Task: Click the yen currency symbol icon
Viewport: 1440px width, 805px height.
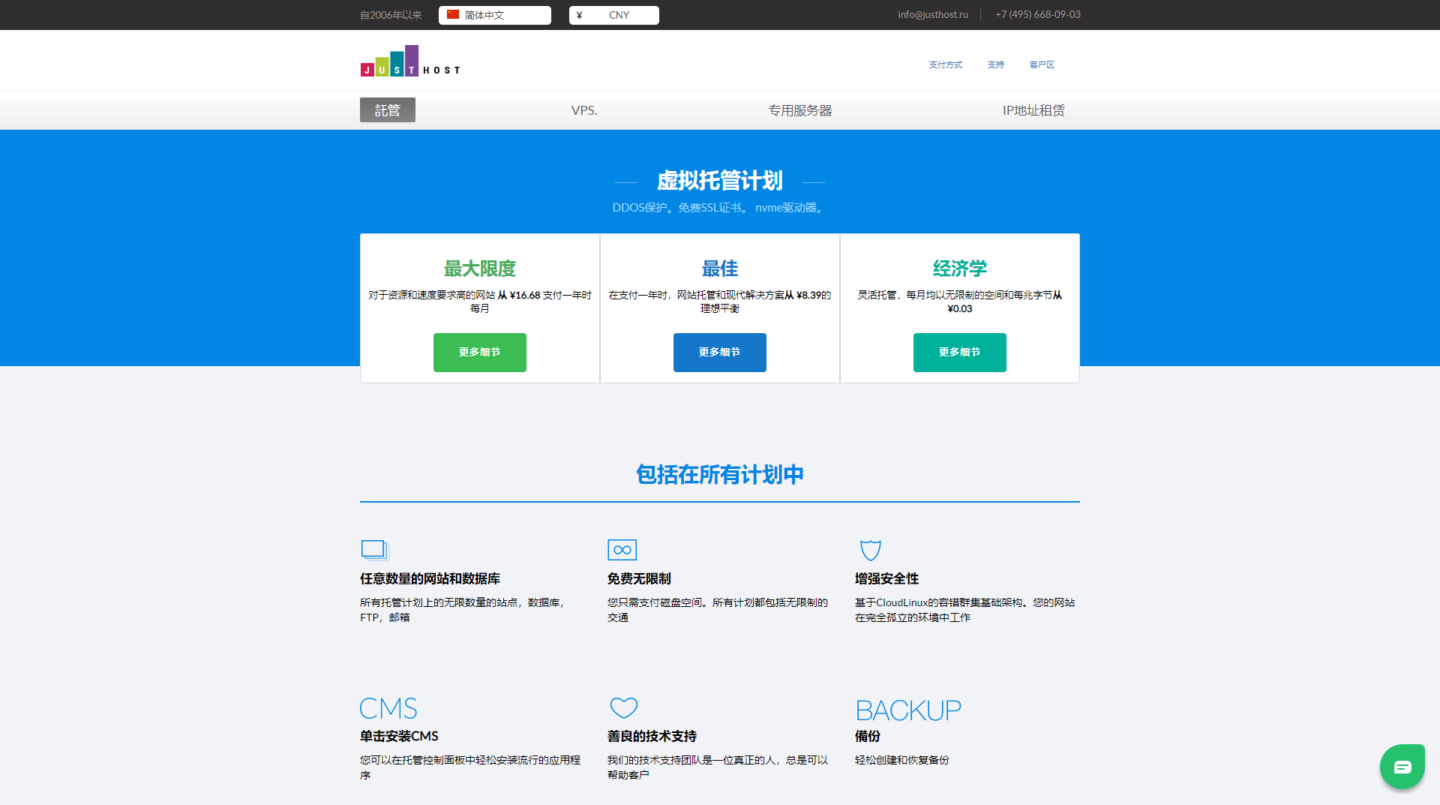Action: (x=580, y=15)
